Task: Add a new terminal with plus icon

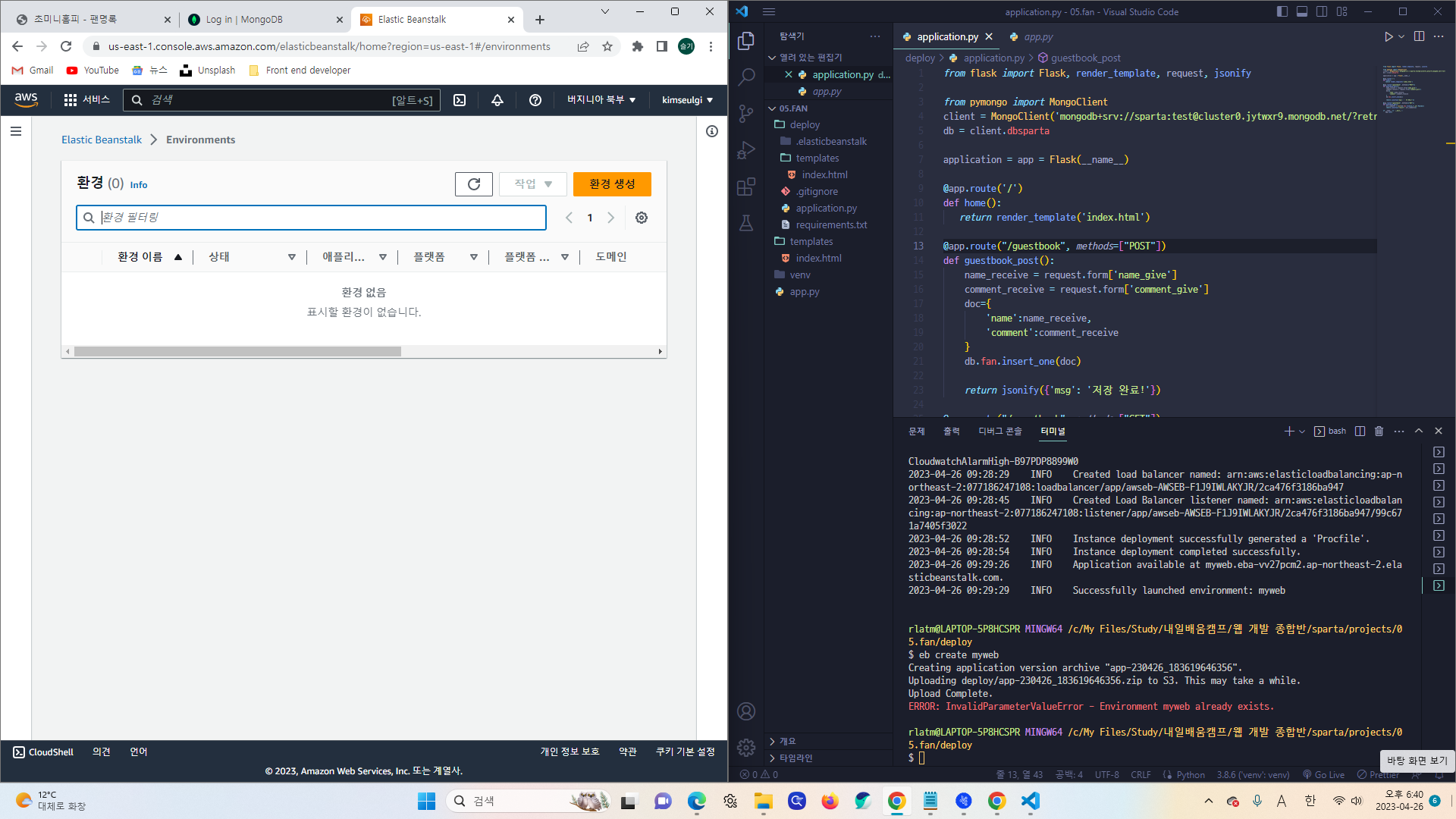Action: (1288, 431)
